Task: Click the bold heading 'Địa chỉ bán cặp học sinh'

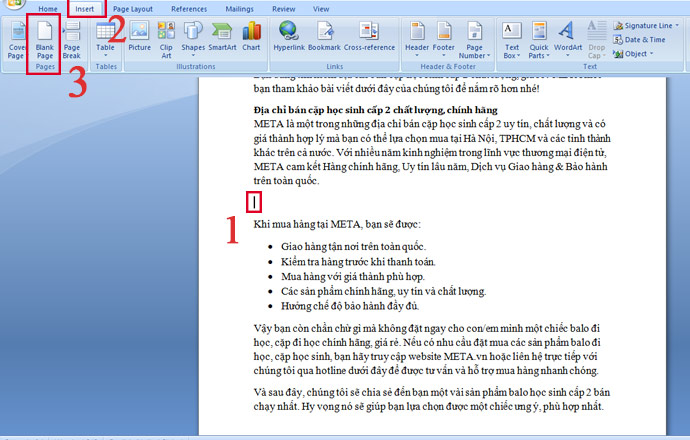Action: [x=375, y=110]
